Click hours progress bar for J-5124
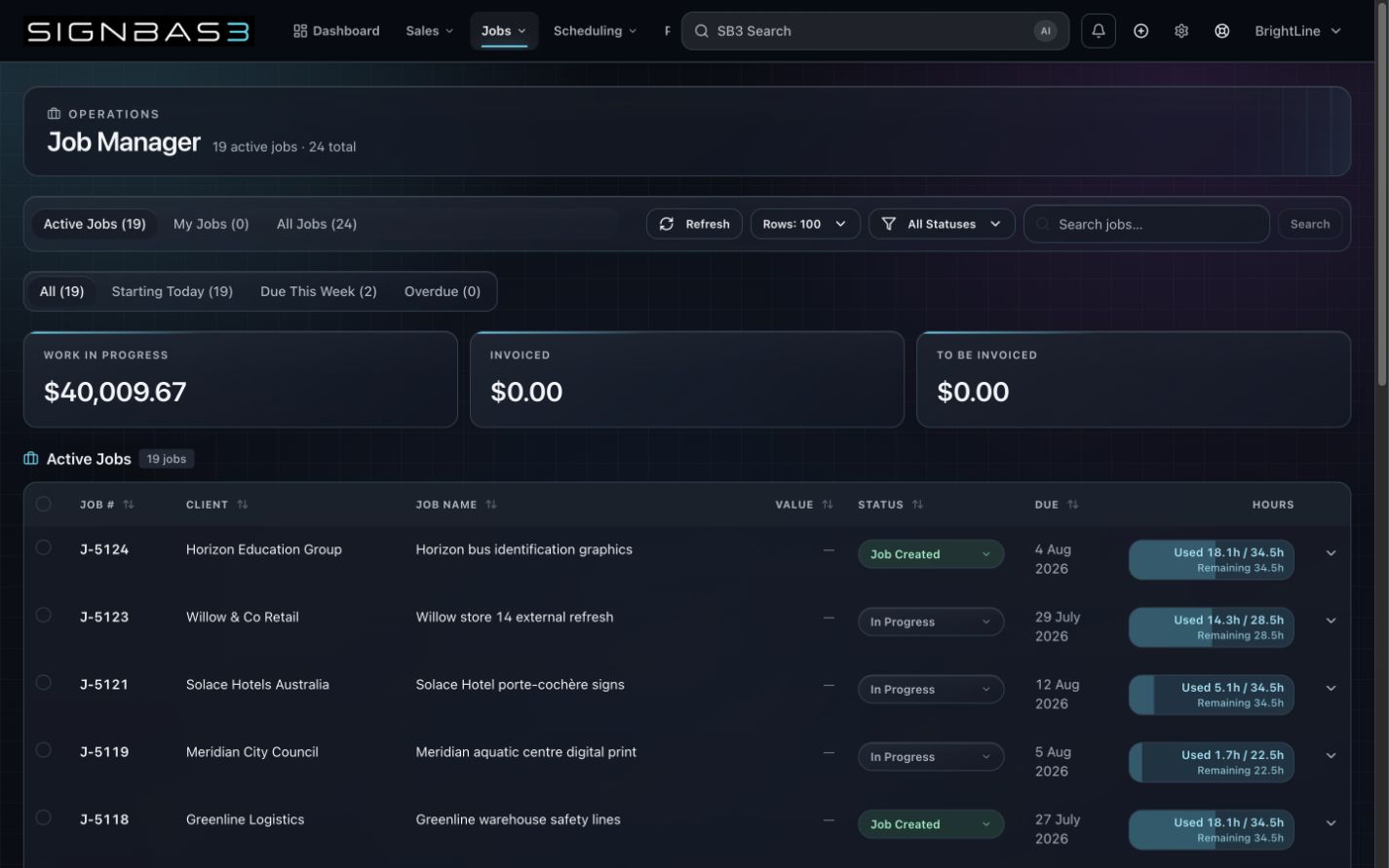 [x=1212, y=560]
